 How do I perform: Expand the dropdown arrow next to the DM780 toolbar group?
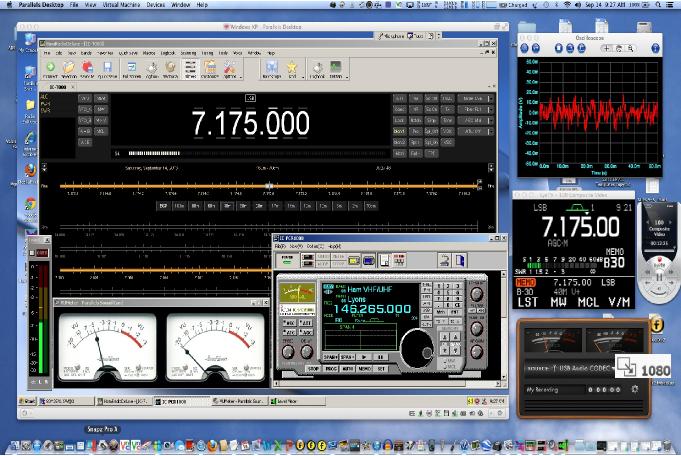(347, 77)
